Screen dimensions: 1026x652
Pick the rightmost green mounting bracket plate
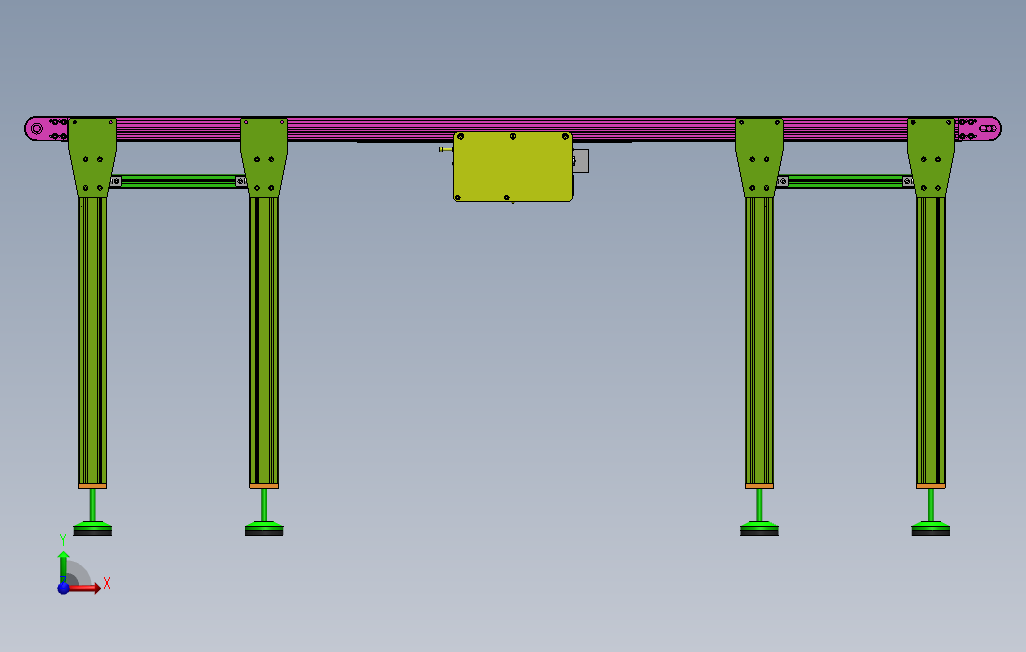[x=930, y=157]
